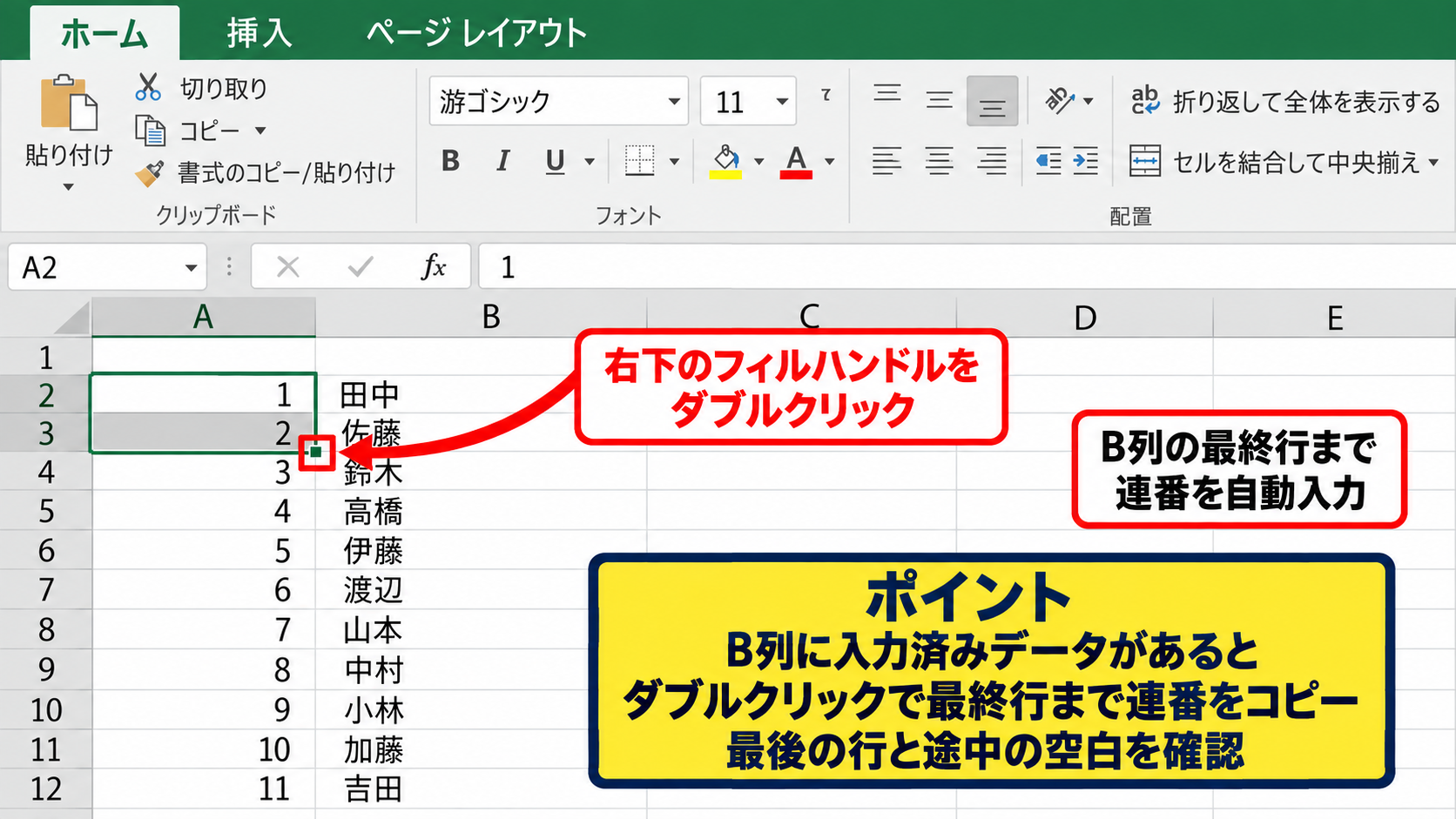Click 折り返して全体を表示する wrap text button
The height and width of the screenshot is (819, 1456).
(x=1285, y=102)
